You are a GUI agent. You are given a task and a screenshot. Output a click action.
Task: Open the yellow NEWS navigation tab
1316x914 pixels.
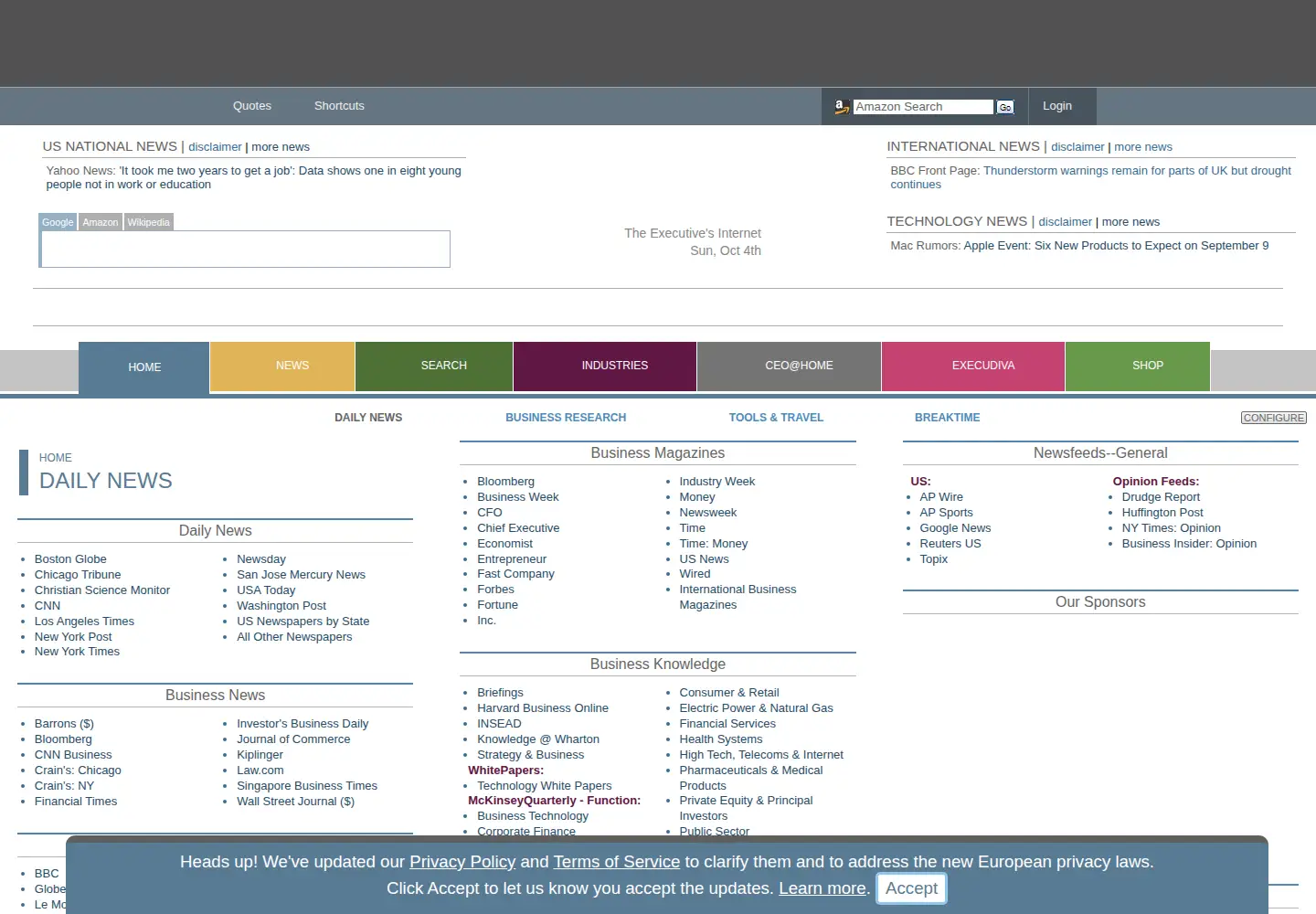282,366
